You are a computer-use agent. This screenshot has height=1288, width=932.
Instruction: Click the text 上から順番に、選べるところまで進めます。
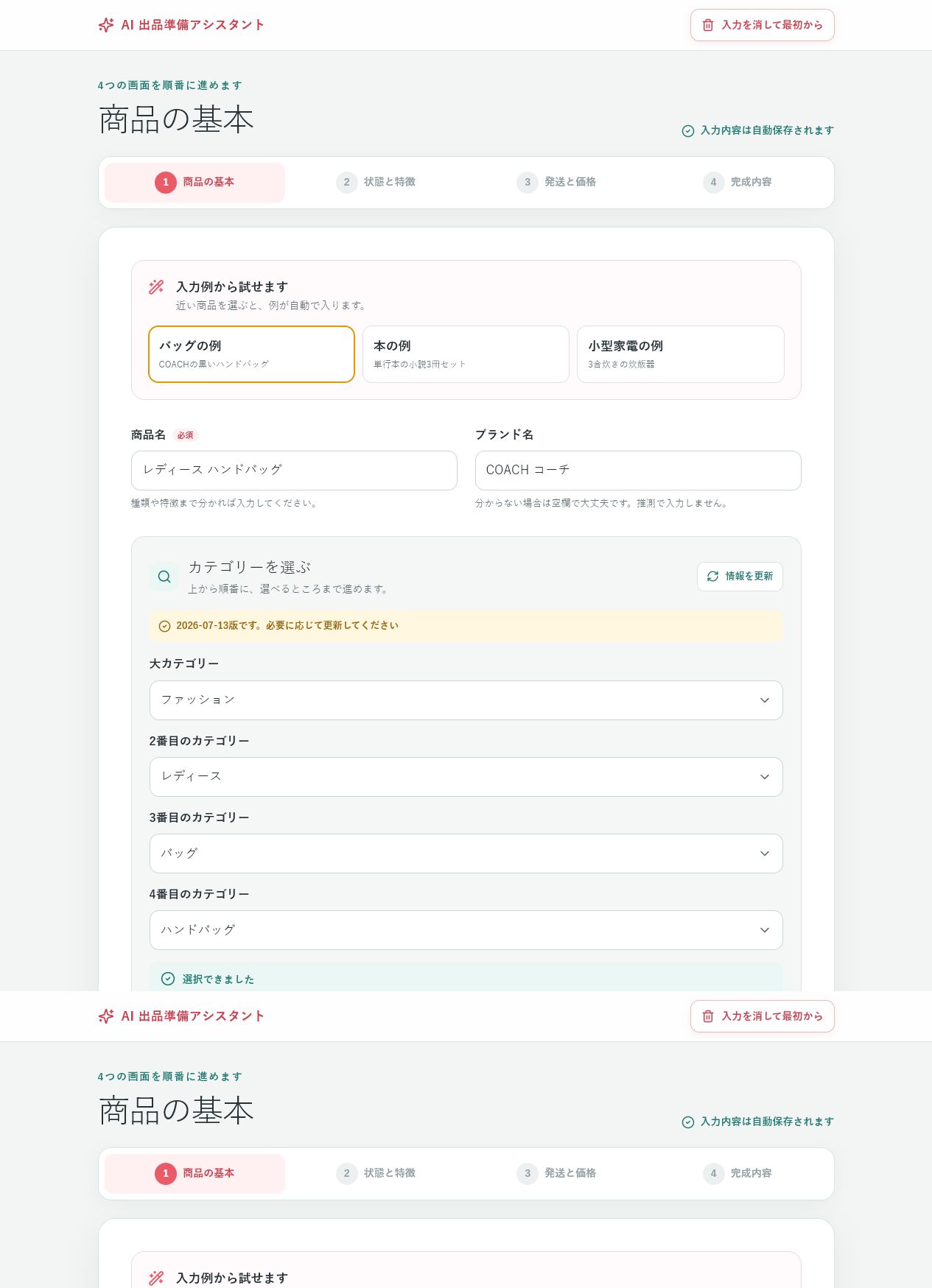tap(289, 589)
